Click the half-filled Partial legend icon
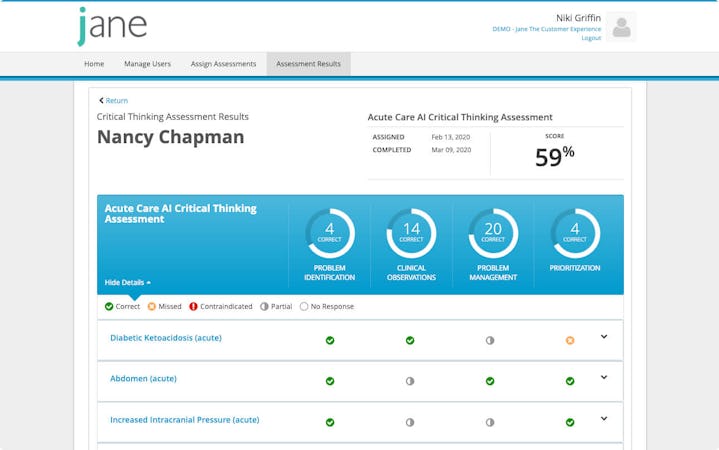The image size is (719, 450). (x=264, y=306)
